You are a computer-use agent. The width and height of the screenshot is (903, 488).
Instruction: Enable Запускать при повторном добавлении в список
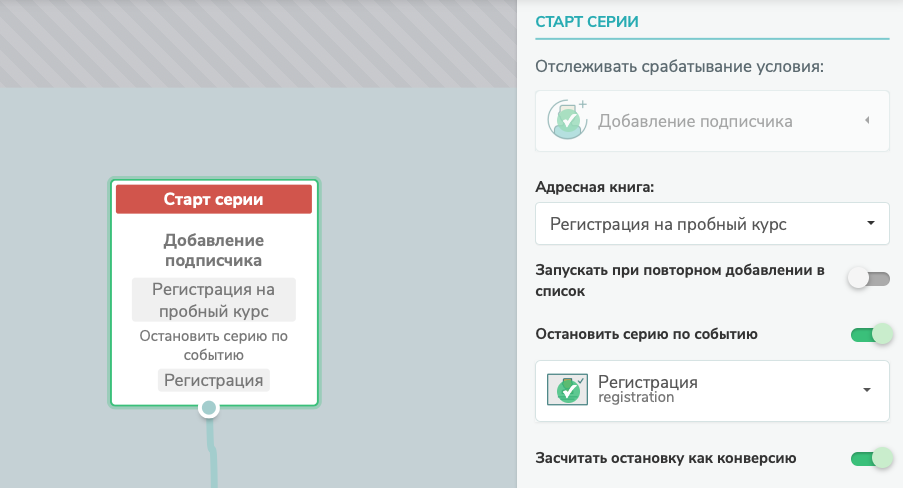point(868,279)
